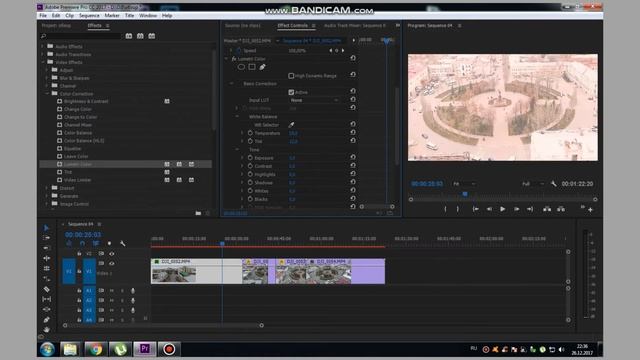Create new custom bin in Effects panel
The width and height of the screenshot is (640, 360).
pos(198,213)
